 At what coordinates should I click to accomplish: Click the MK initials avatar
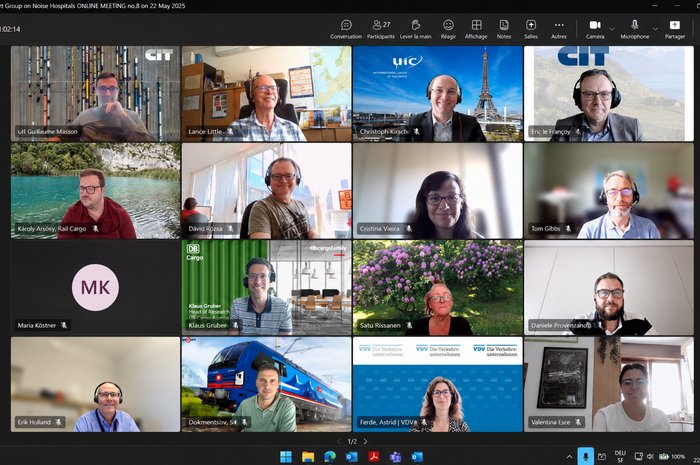click(96, 287)
